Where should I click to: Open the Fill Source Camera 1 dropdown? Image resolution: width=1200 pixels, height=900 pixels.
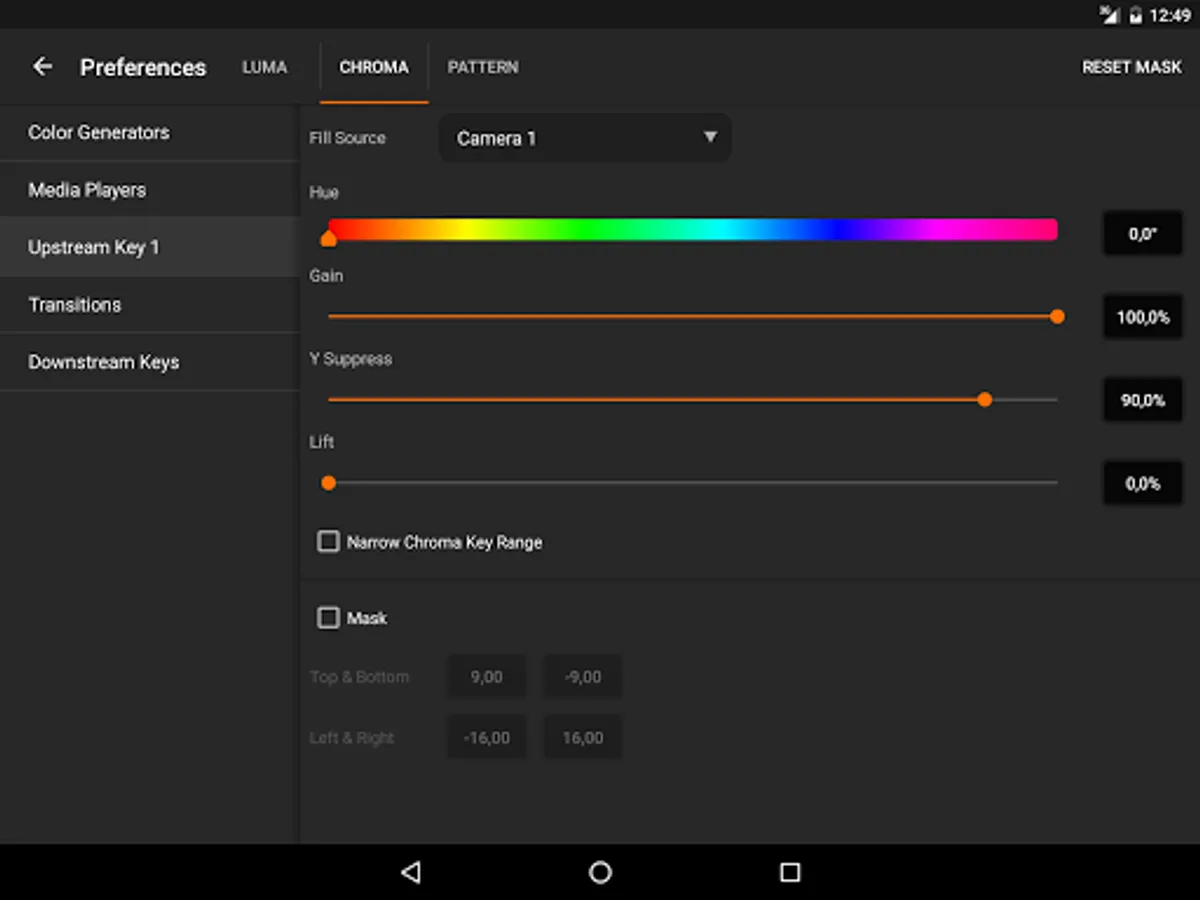585,138
